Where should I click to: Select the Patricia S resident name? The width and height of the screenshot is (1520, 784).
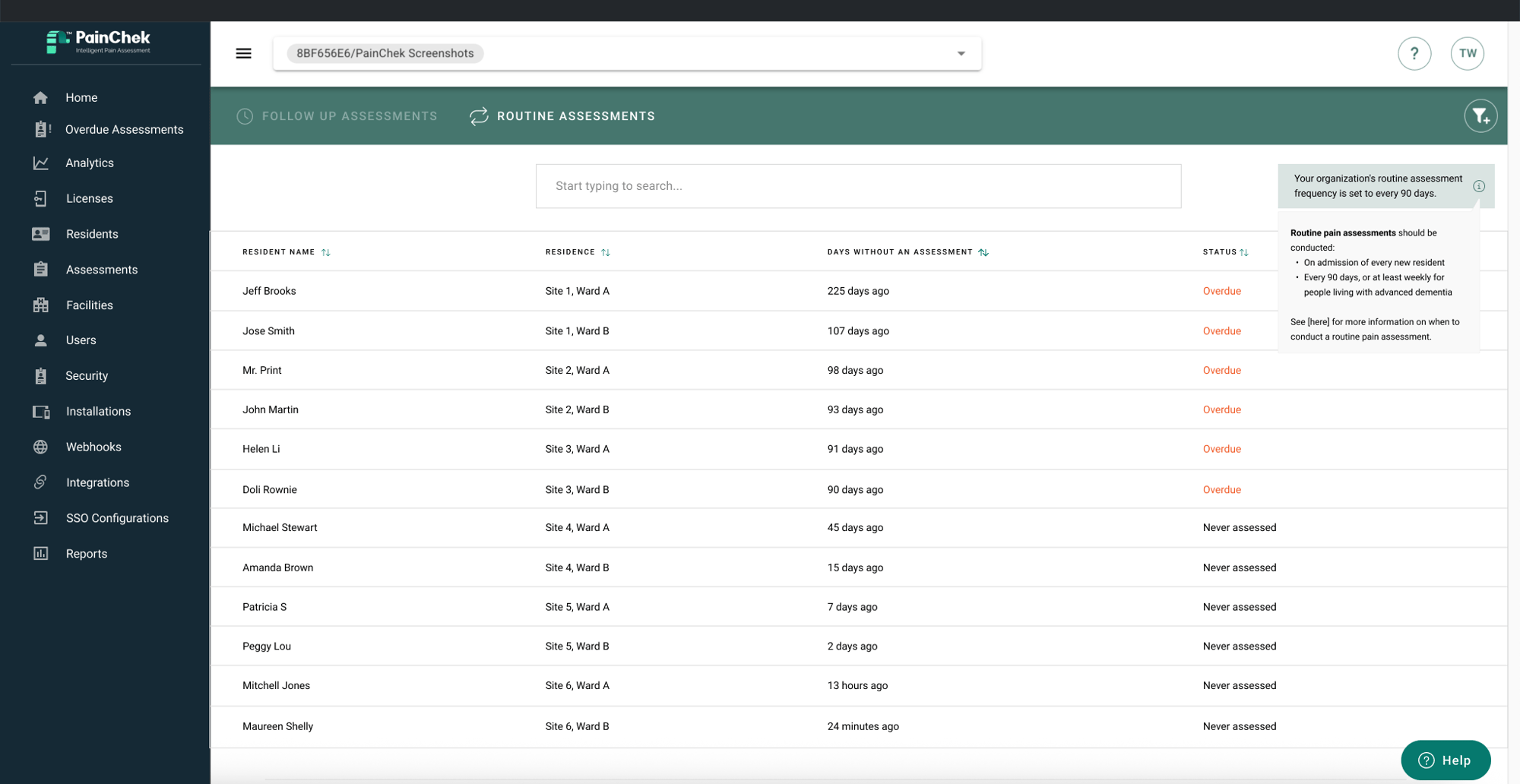[264, 607]
